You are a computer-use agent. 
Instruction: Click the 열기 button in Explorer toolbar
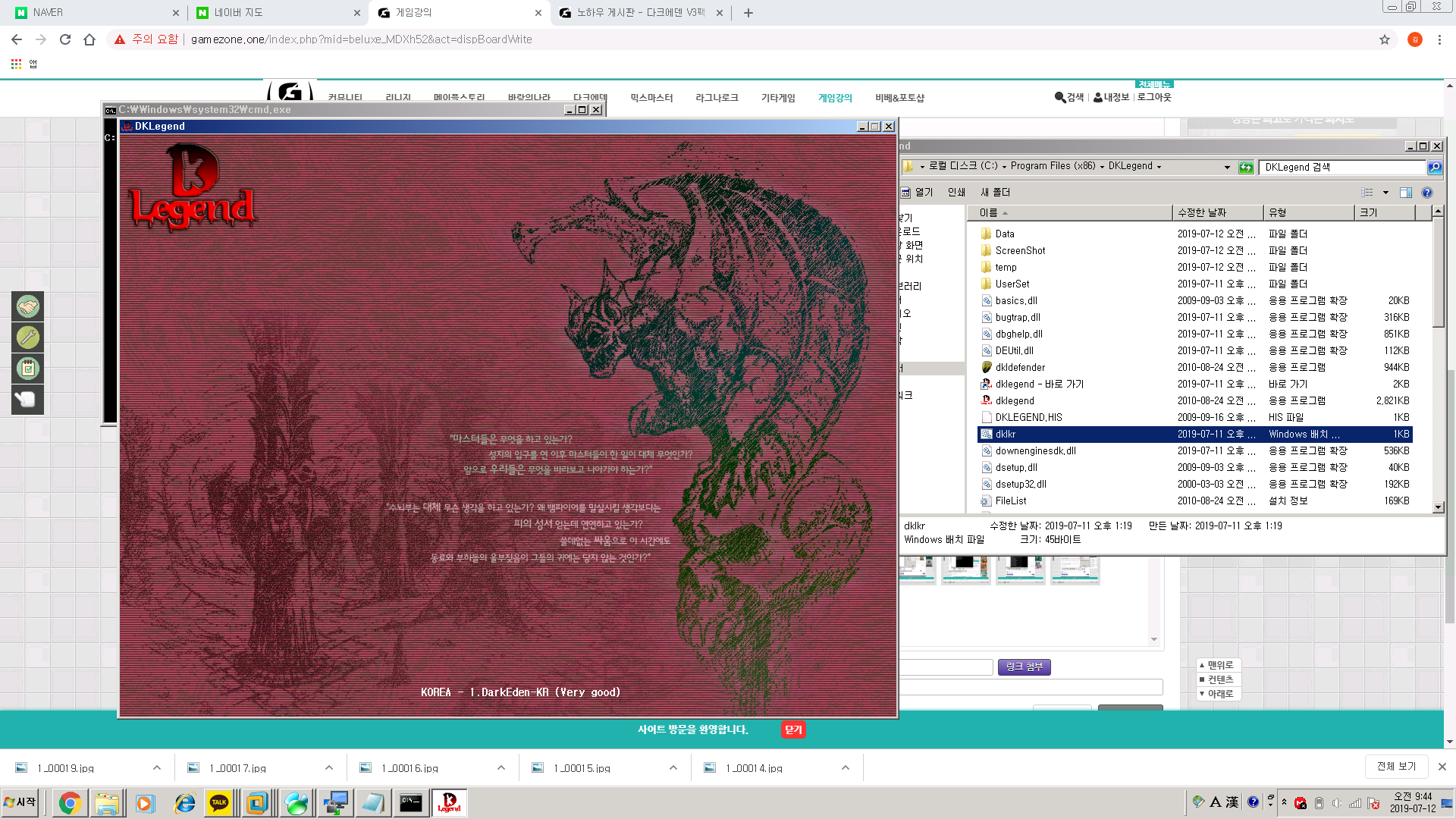coord(918,193)
